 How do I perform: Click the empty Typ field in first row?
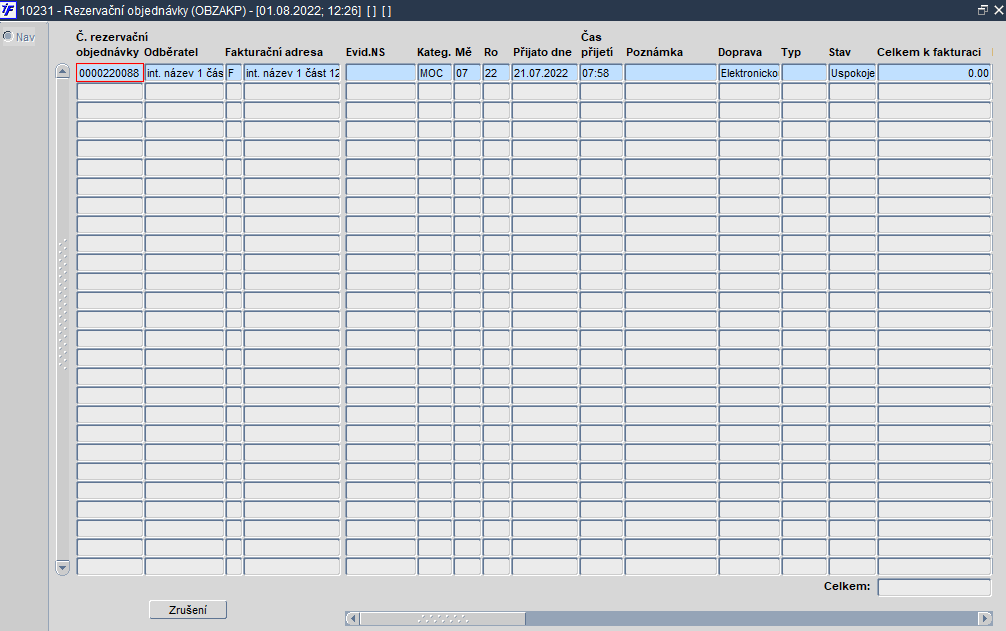click(x=805, y=73)
